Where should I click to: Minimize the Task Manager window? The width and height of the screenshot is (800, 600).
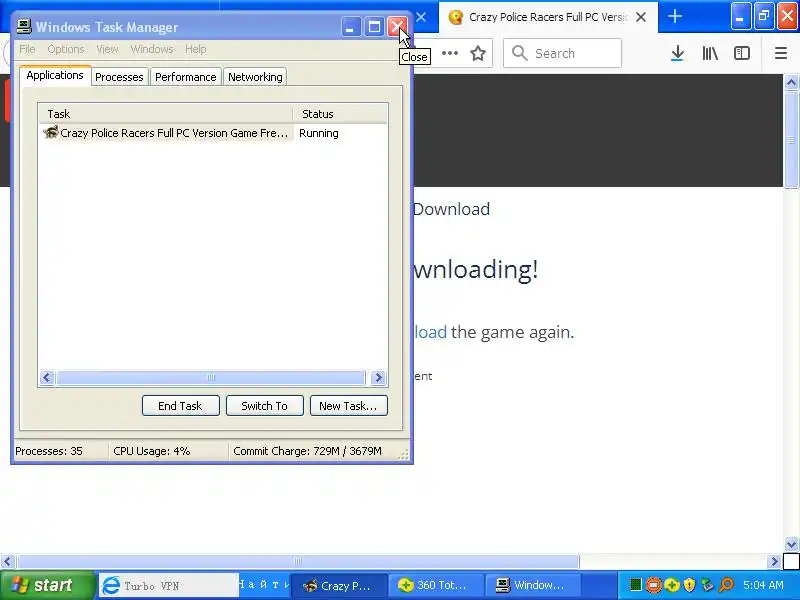coord(350,27)
